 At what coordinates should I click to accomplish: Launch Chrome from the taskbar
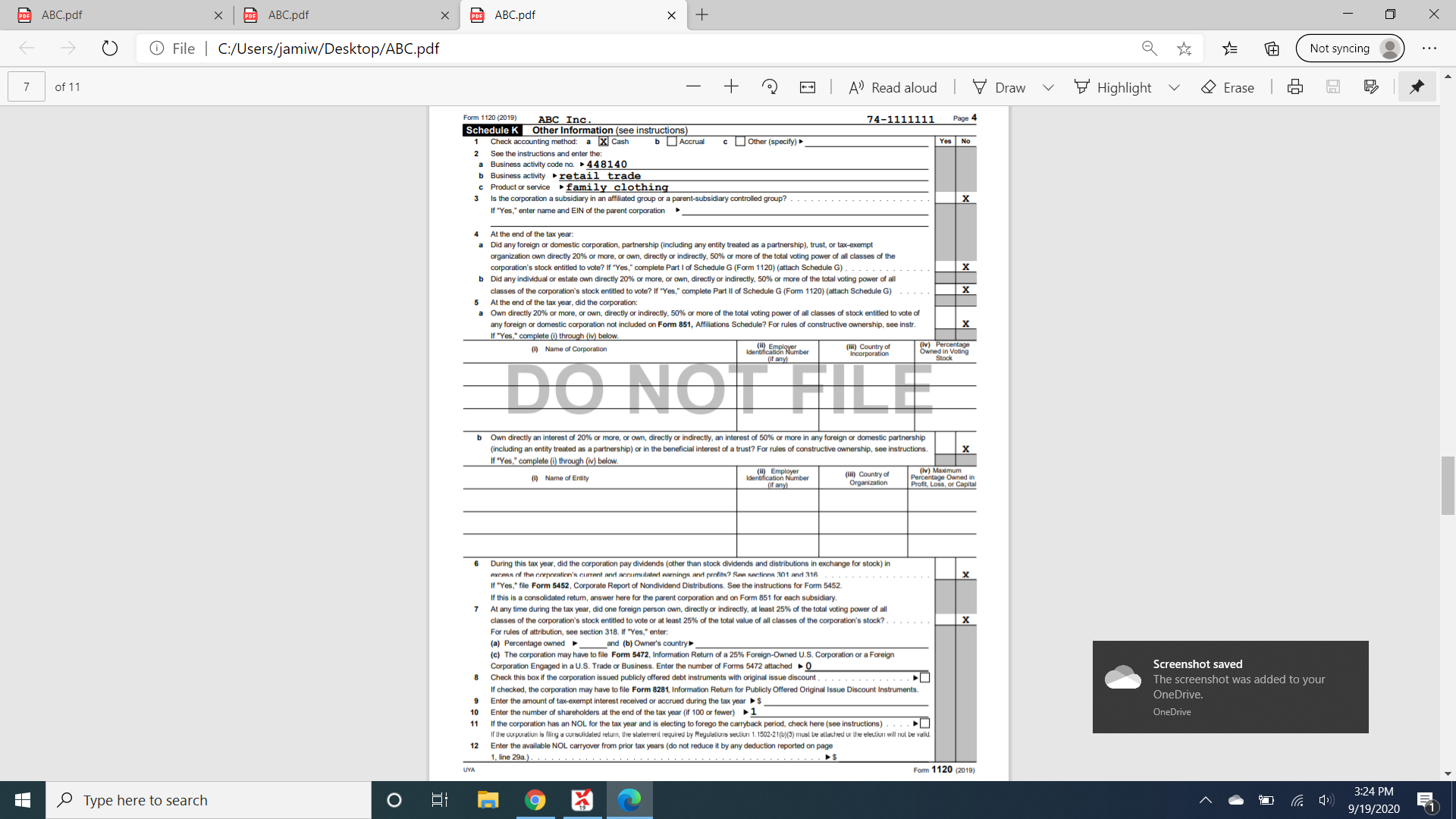coord(535,799)
